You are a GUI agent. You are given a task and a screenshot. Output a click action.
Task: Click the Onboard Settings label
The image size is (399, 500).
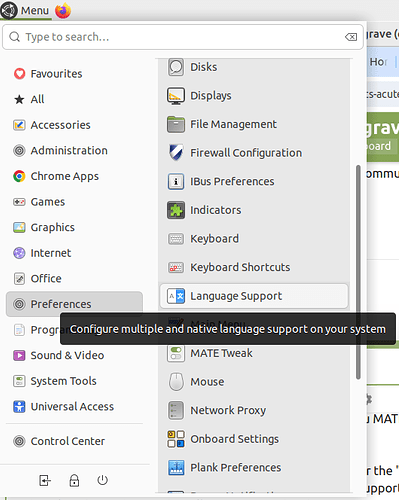click(x=234, y=439)
